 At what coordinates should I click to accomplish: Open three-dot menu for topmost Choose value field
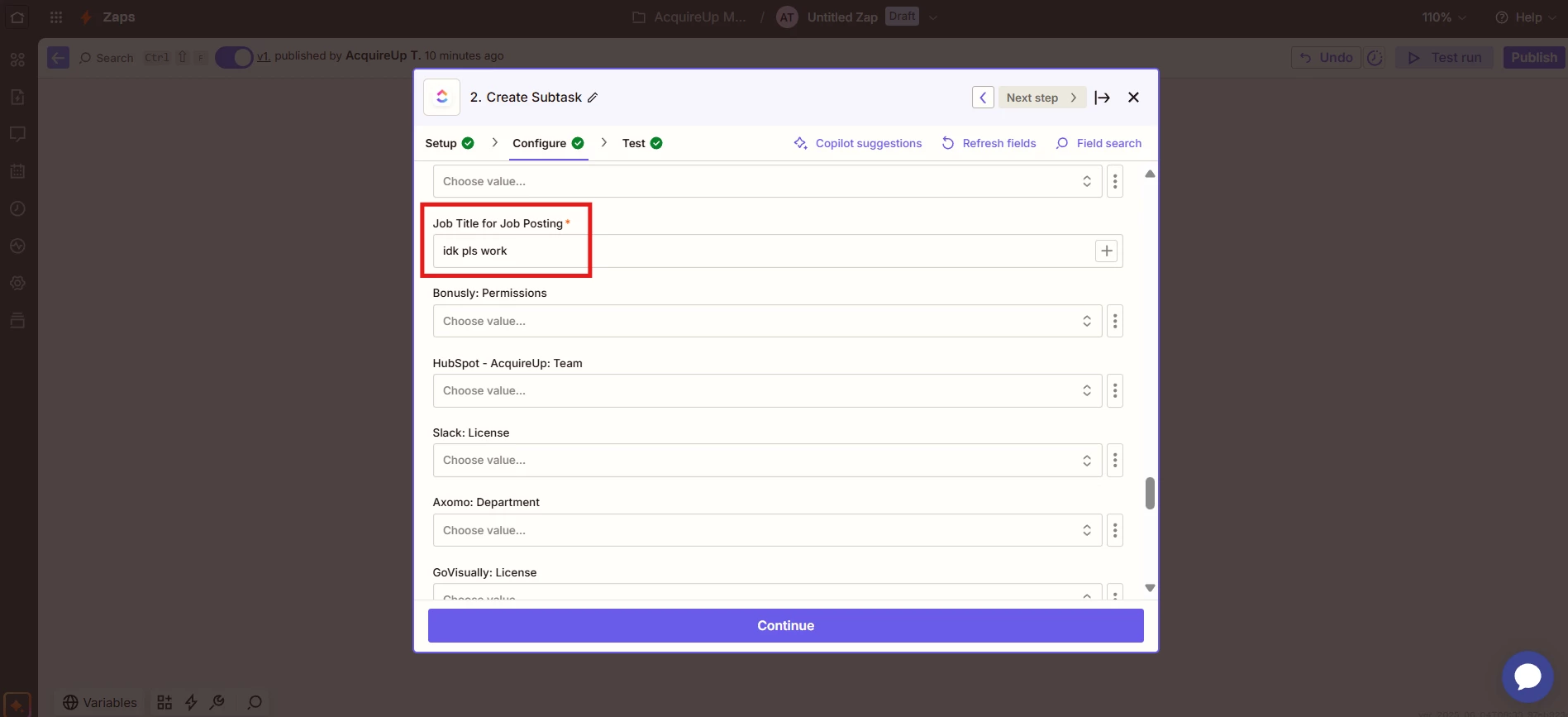tap(1115, 181)
